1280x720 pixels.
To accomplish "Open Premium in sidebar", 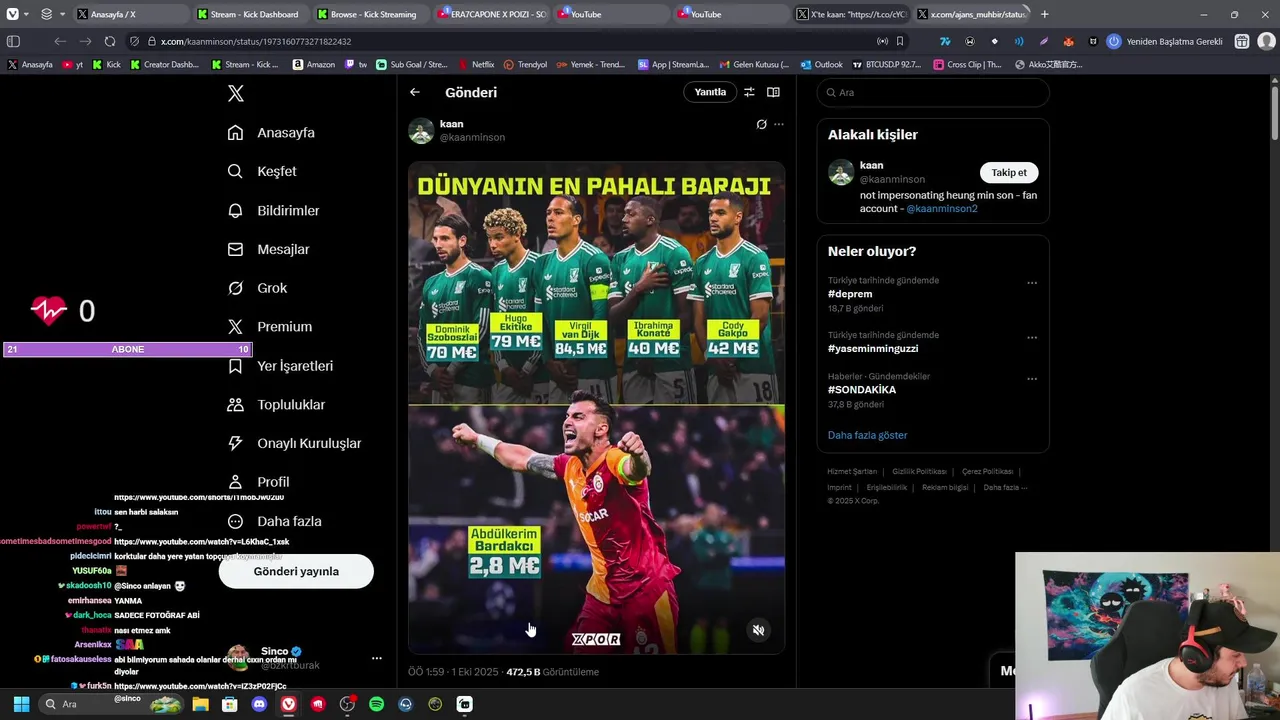I will (x=270, y=327).
